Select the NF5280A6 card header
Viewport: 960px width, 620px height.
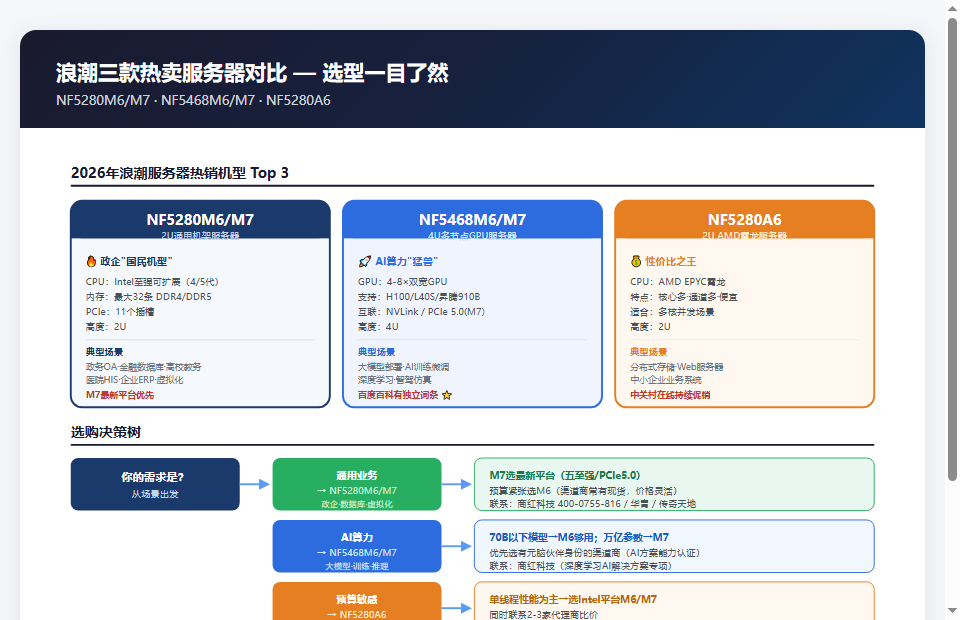[744, 220]
